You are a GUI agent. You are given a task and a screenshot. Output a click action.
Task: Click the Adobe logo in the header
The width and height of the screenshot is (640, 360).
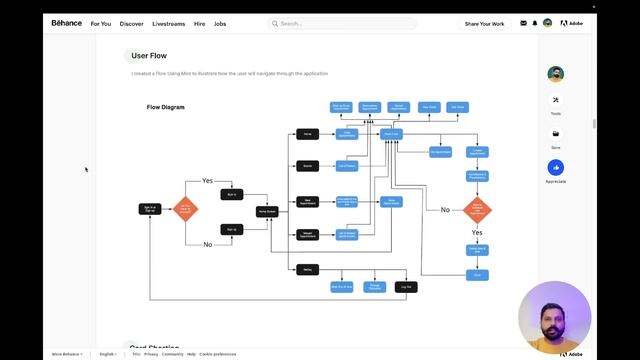pyautogui.click(x=571, y=23)
